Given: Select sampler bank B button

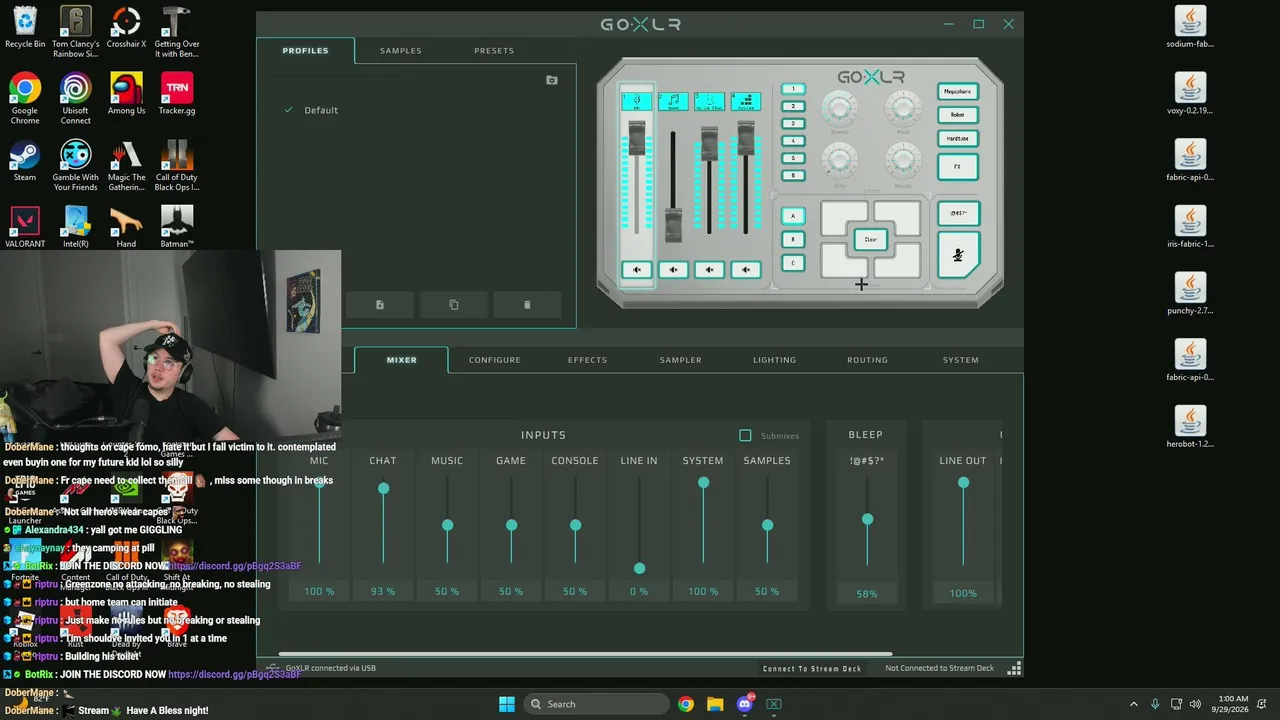Looking at the screenshot, I should (x=793, y=240).
